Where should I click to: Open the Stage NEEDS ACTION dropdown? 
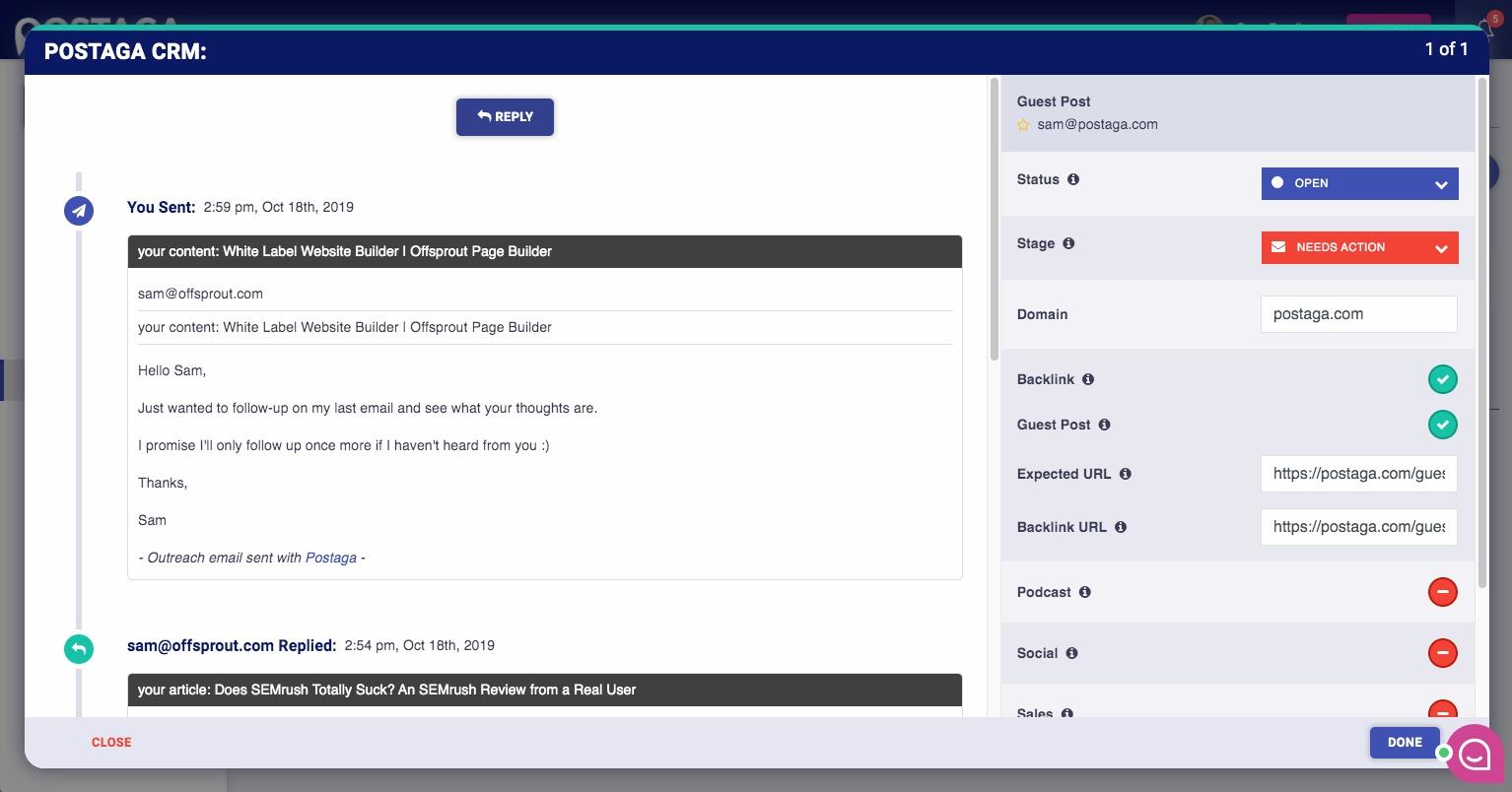point(1359,247)
